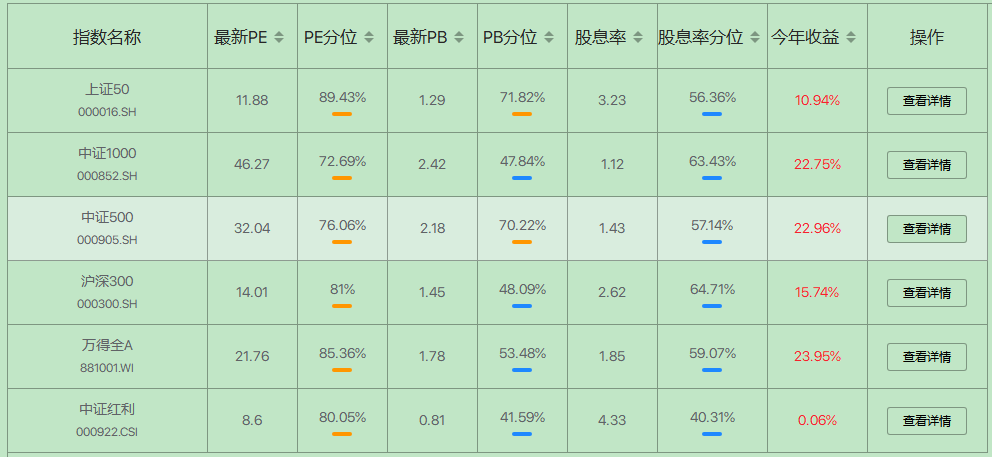Click 查看详情 for 沪深300
Image resolution: width=992 pixels, height=462 pixels.
926,293
